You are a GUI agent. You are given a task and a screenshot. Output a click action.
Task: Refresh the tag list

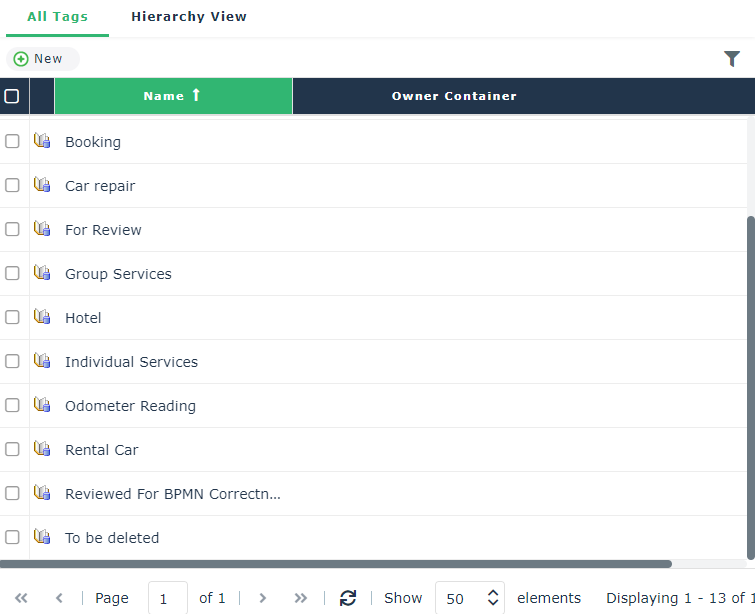348,598
